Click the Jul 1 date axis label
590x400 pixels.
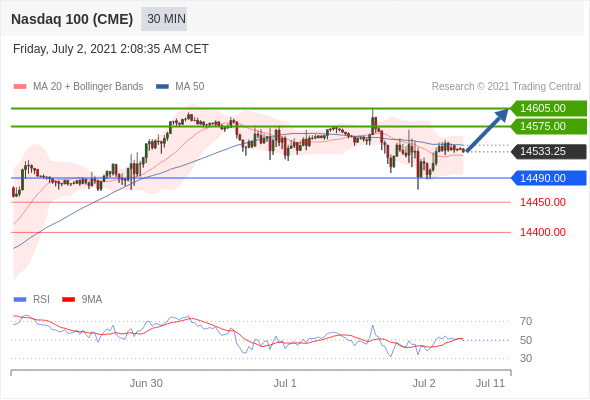click(x=285, y=383)
